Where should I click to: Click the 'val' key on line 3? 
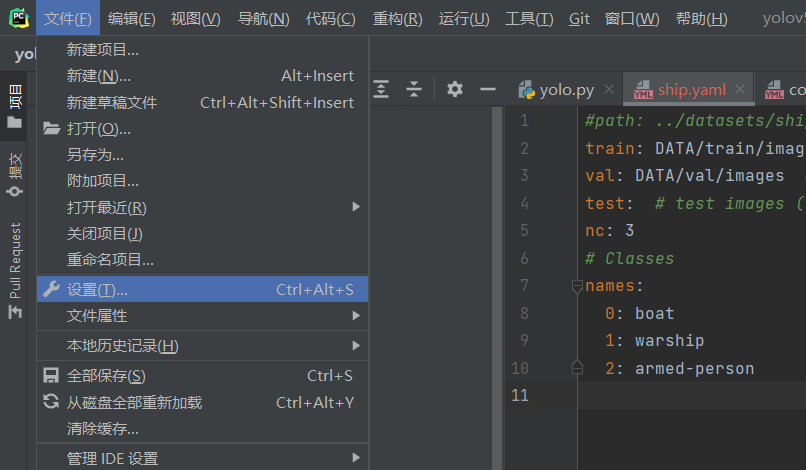pyautogui.click(x=600, y=175)
